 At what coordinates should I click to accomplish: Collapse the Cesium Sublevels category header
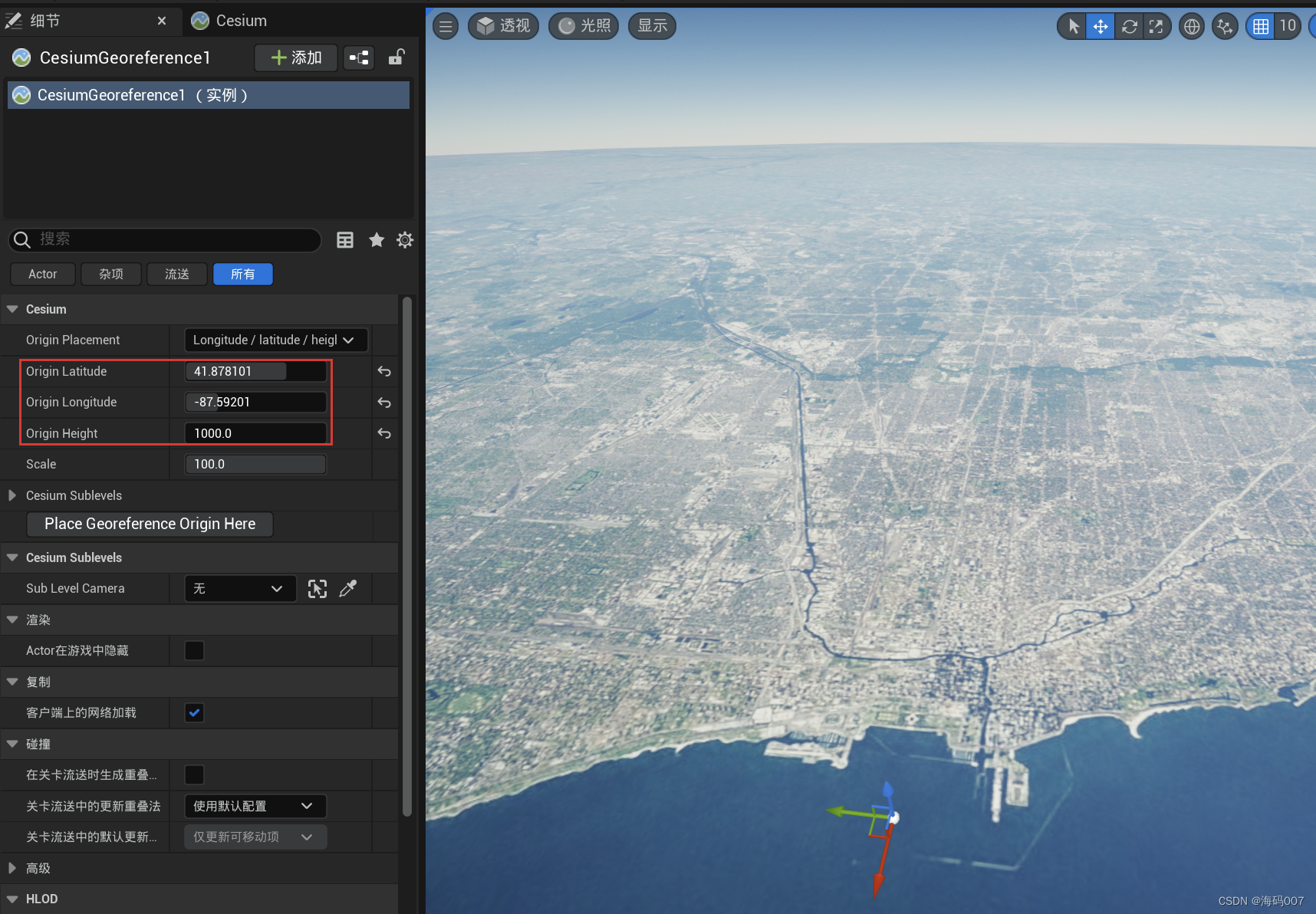pyautogui.click(x=12, y=557)
